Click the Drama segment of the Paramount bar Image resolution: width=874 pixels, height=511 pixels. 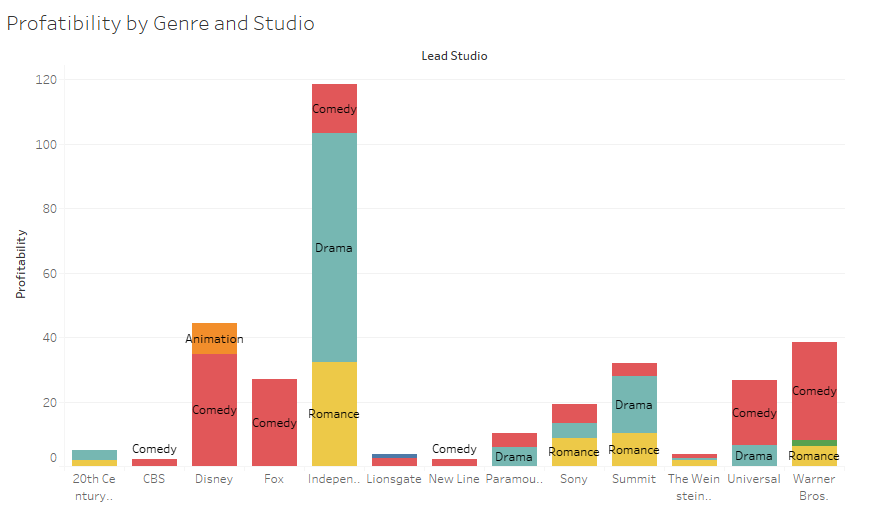point(514,457)
